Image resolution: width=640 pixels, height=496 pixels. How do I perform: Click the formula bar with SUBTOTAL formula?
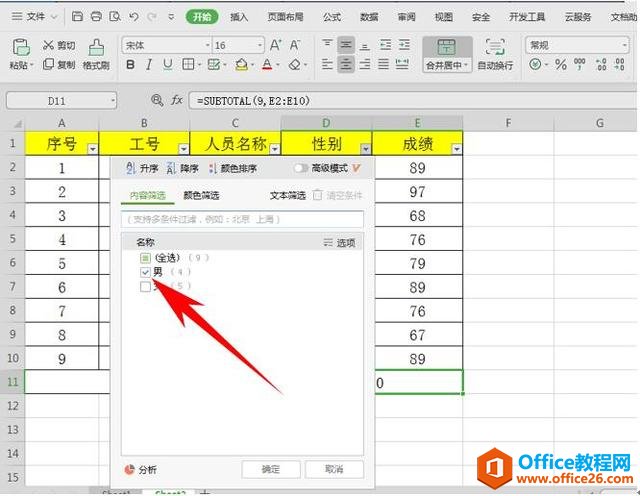point(412,100)
